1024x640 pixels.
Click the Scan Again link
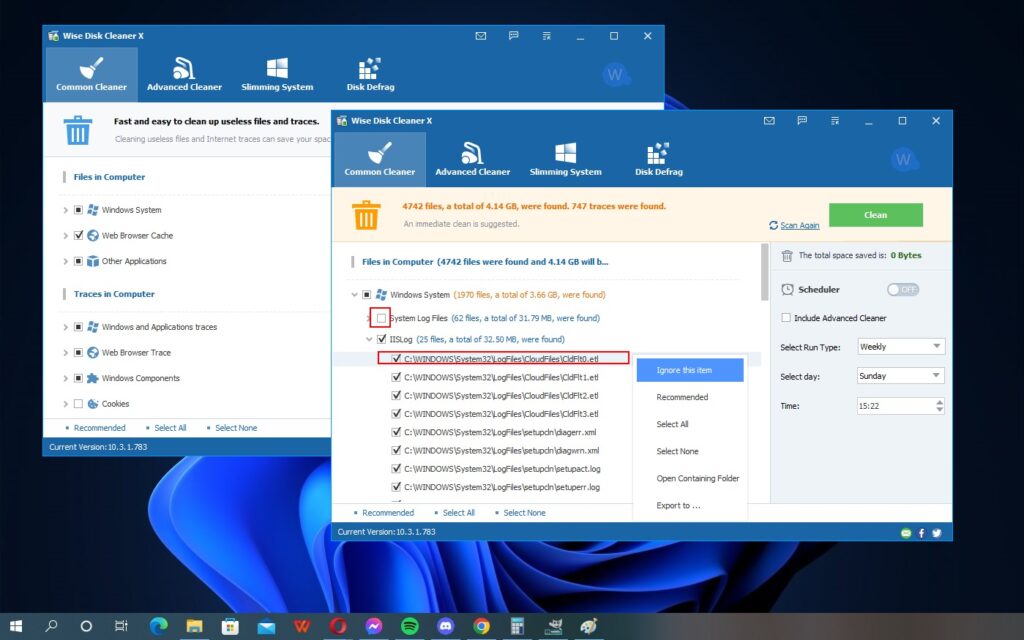(799, 225)
